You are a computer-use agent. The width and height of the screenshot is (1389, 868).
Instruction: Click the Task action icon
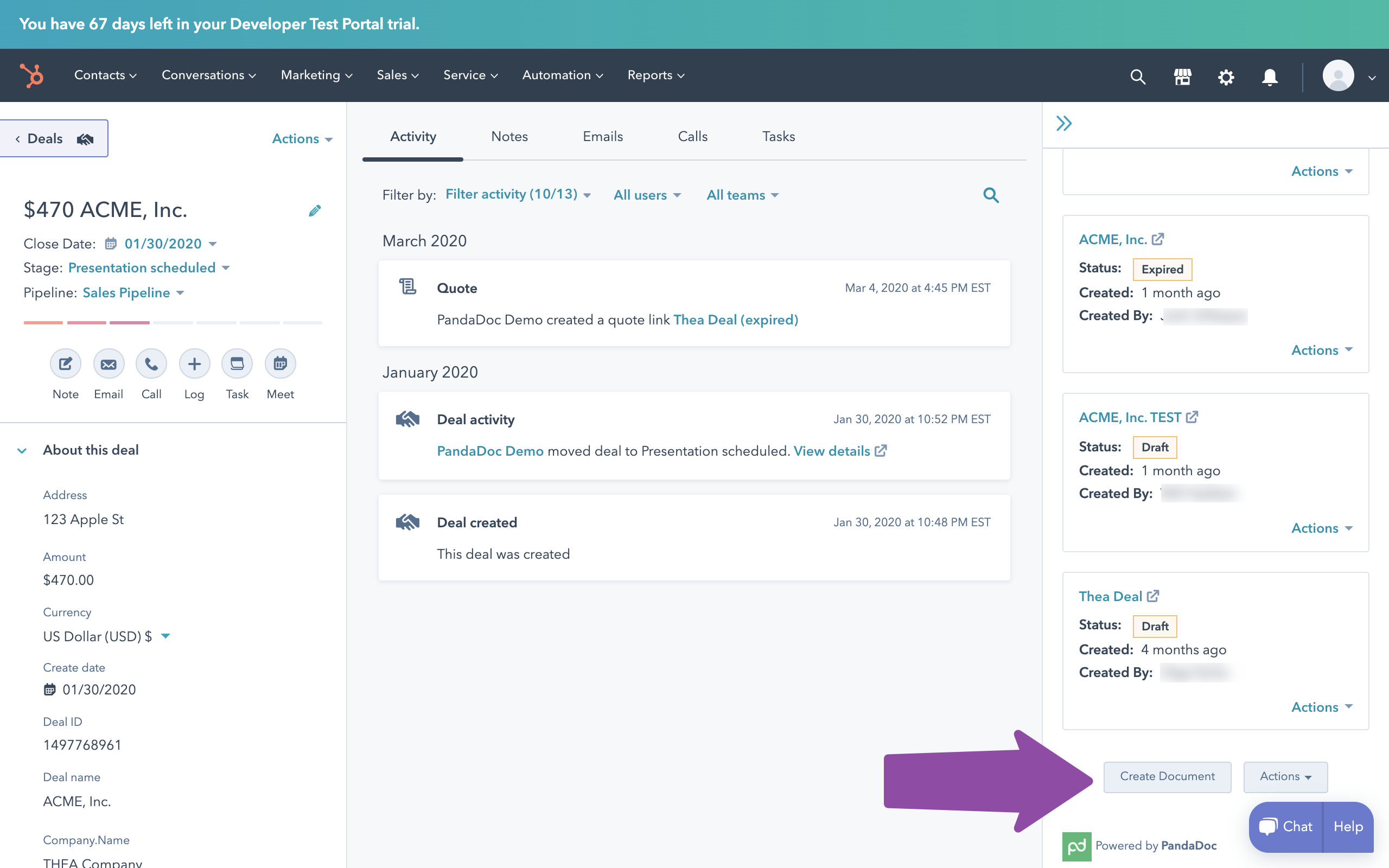pos(237,363)
